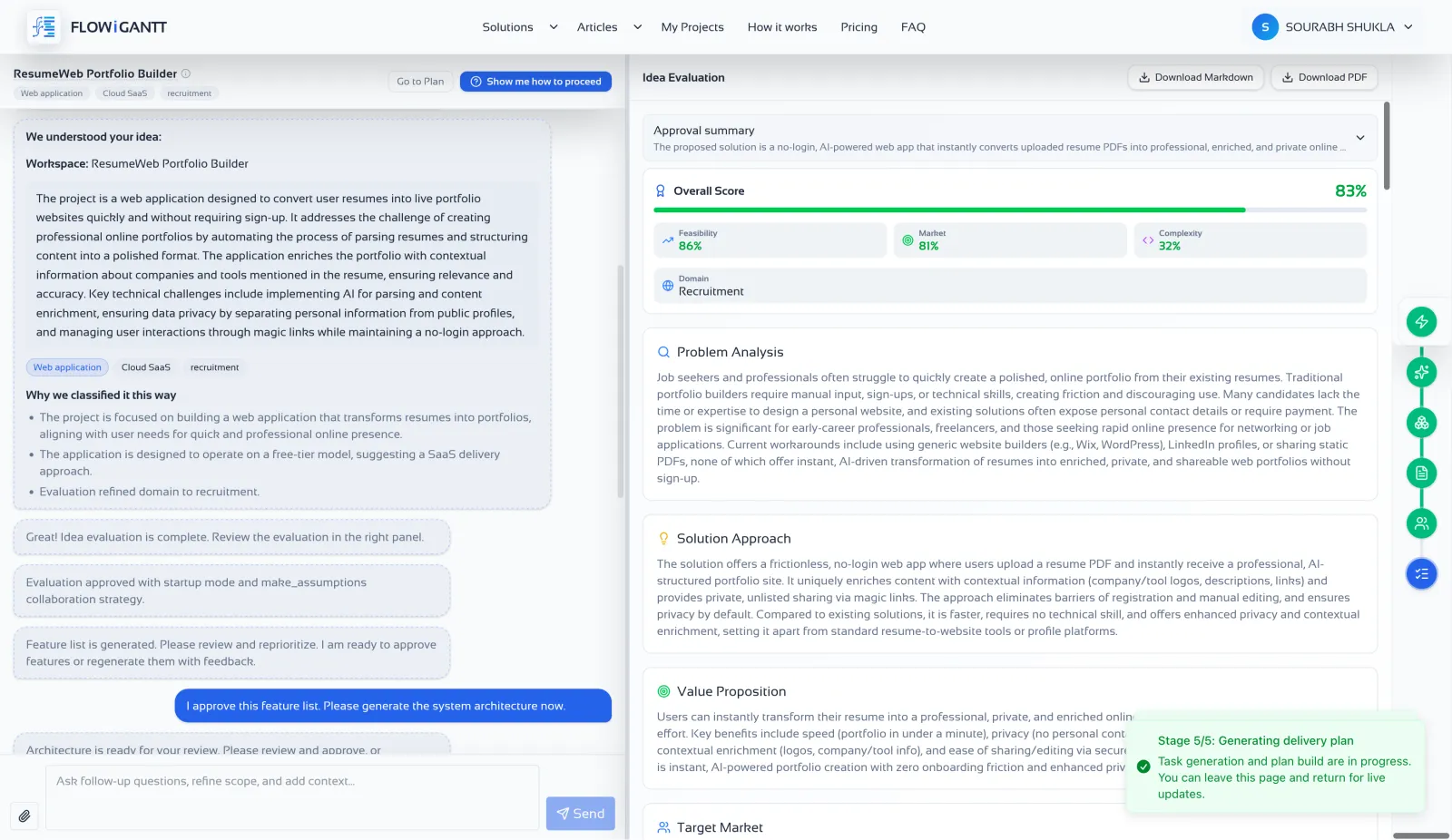Go to How it works
Screen dimensions: 1452x840
[782, 27]
